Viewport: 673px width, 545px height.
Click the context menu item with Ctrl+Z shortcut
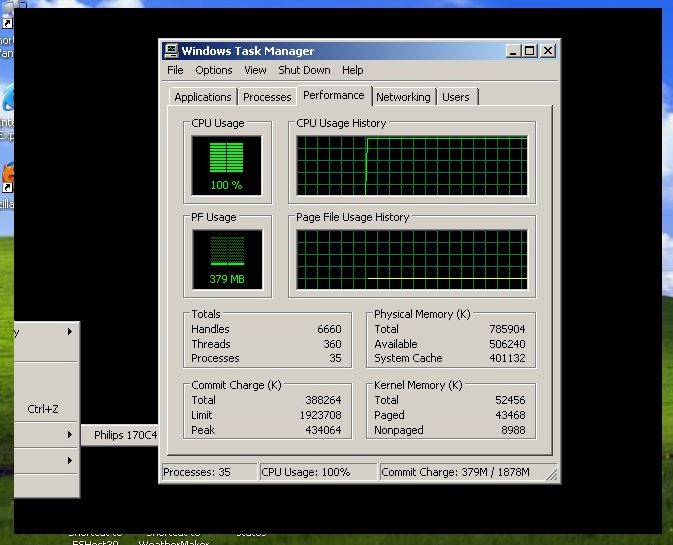45,409
